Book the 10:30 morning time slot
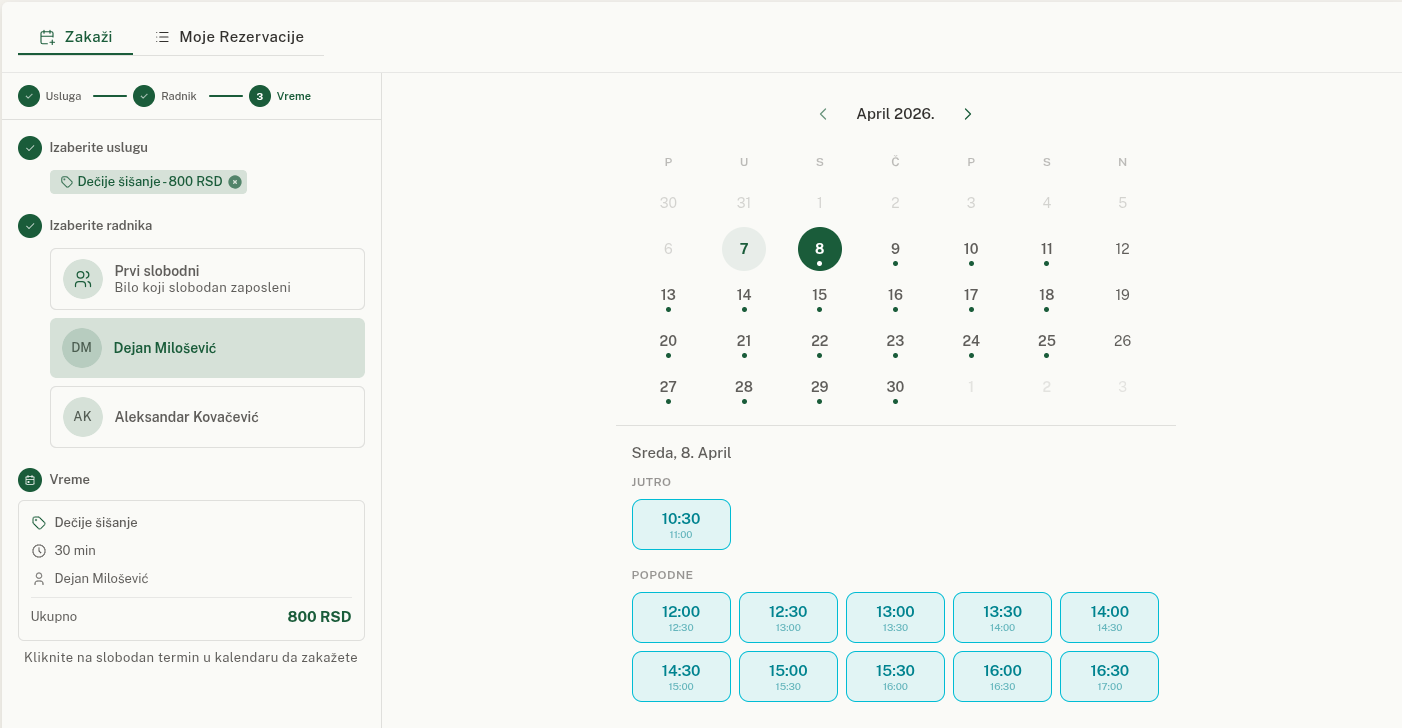Viewport: 1402px width, 728px height. tap(681, 524)
